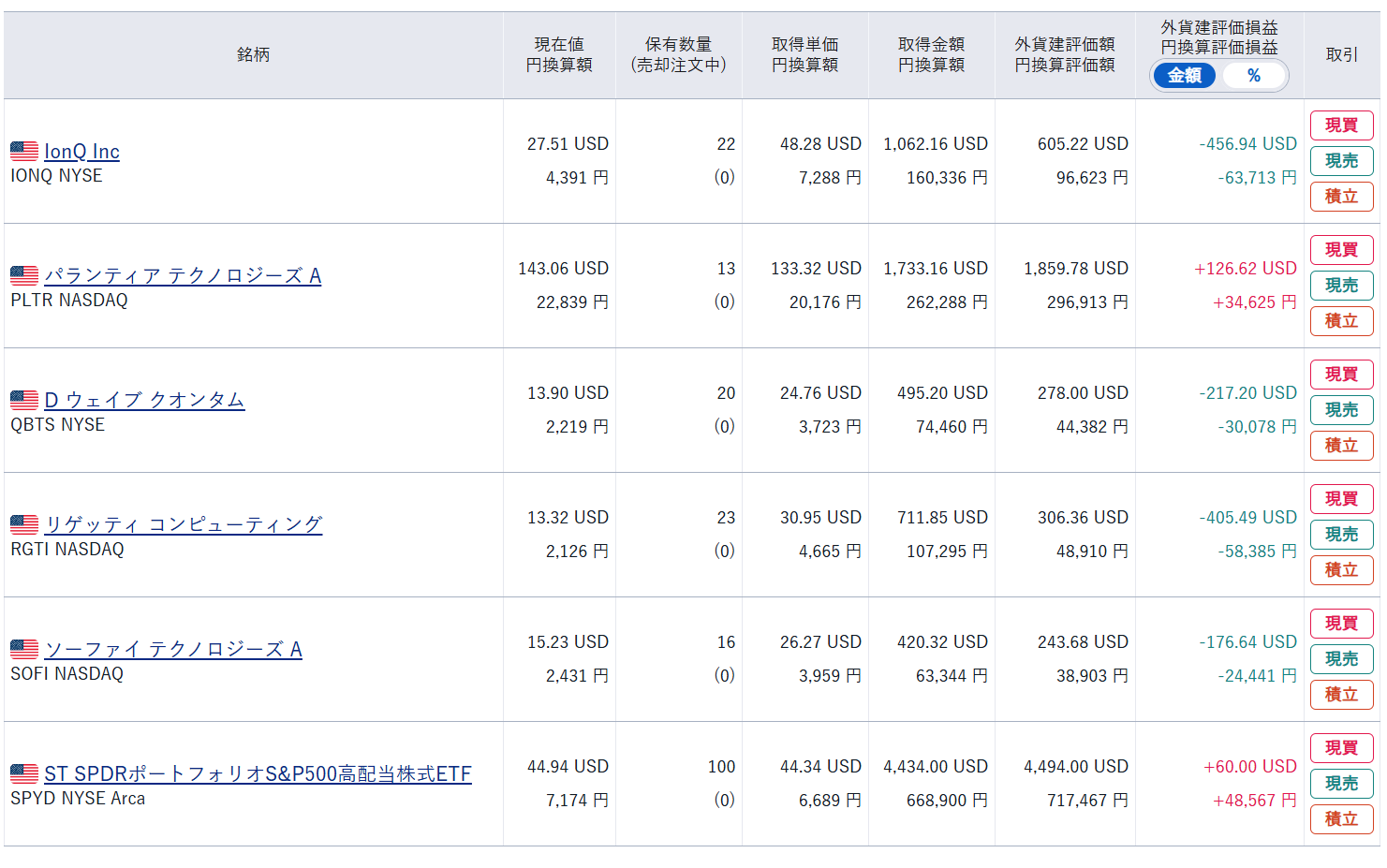Image resolution: width=1387 pixels, height=868 pixels.
Task: Switch profit/loss display to 金額 (amount)
Action: point(1185,76)
